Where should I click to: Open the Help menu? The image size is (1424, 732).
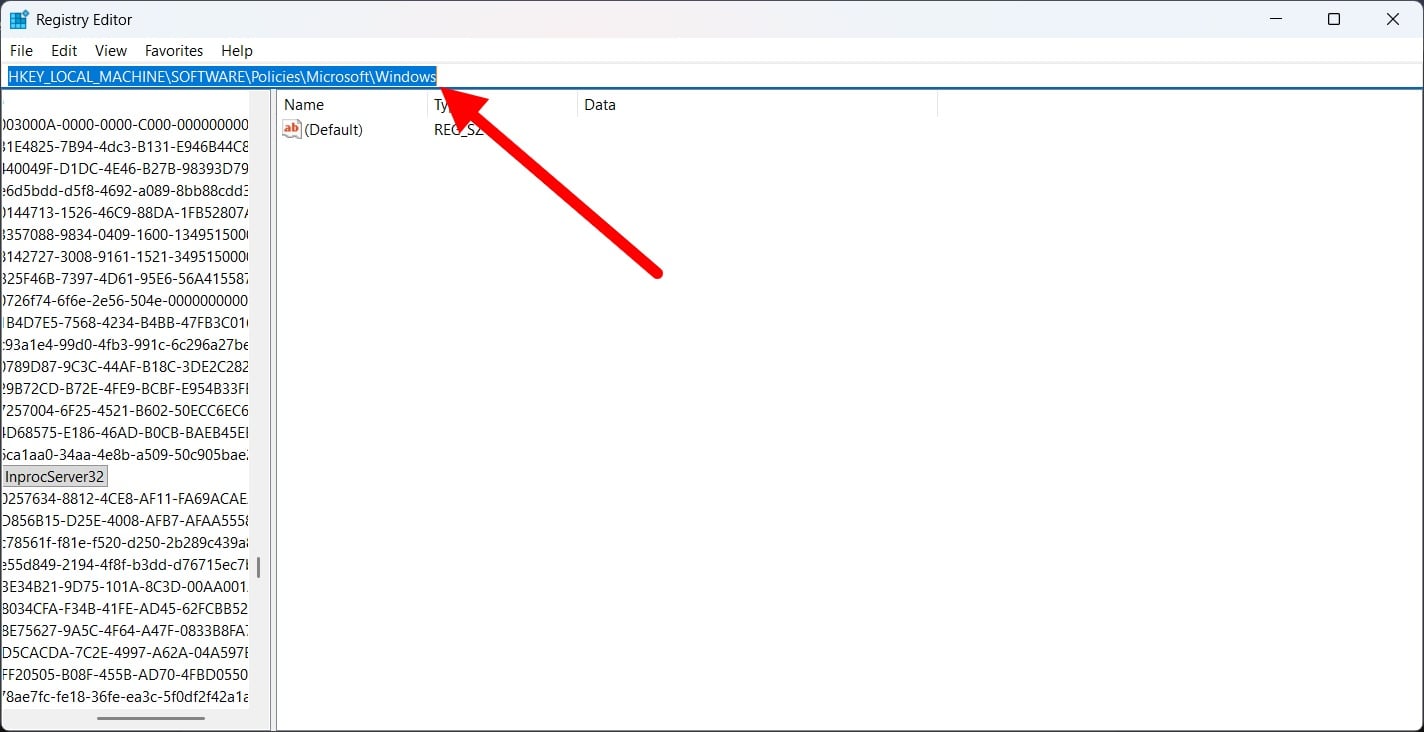click(237, 50)
